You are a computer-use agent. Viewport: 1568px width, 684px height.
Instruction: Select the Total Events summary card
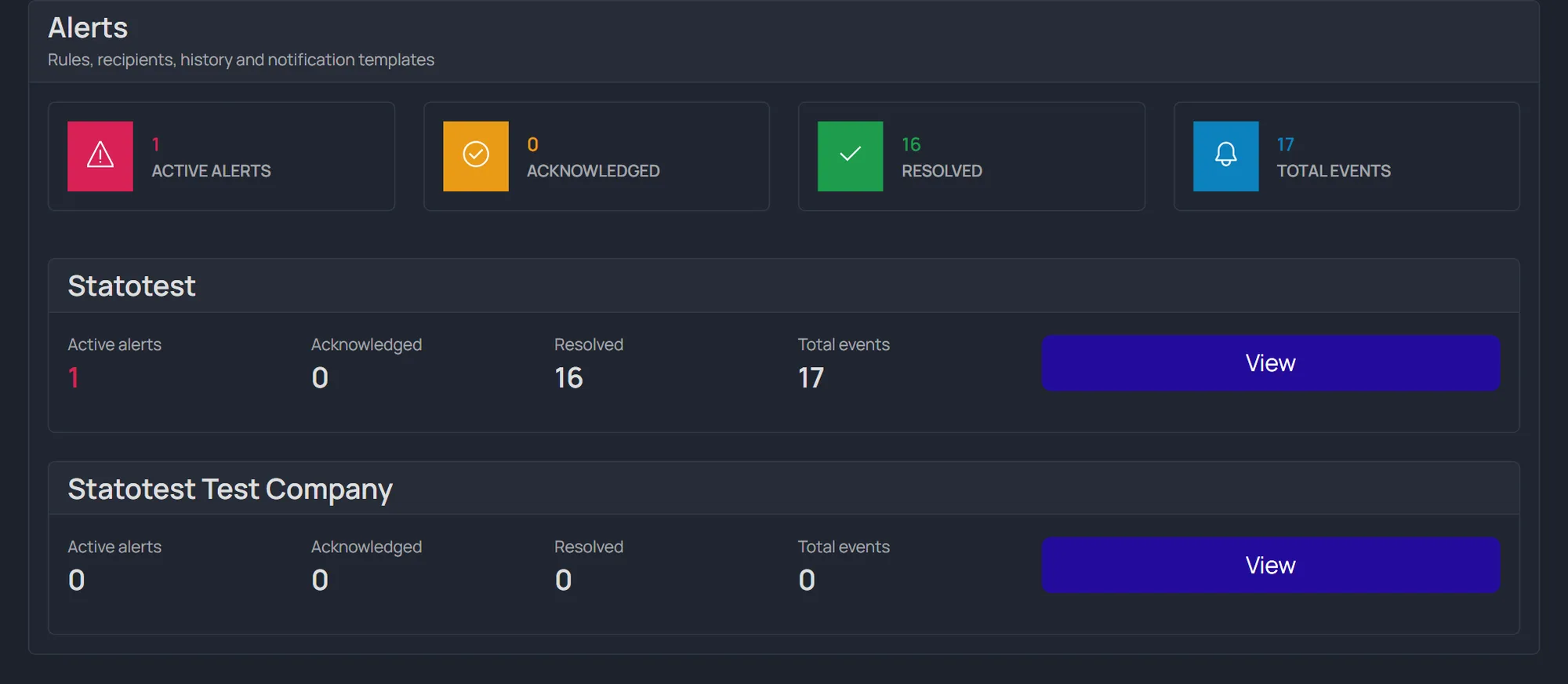pyautogui.click(x=1346, y=156)
